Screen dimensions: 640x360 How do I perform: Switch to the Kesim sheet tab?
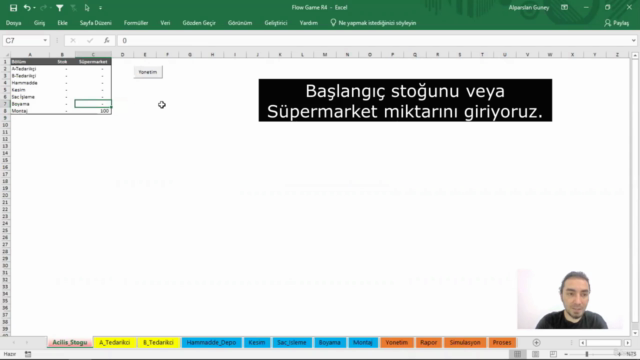point(257,342)
